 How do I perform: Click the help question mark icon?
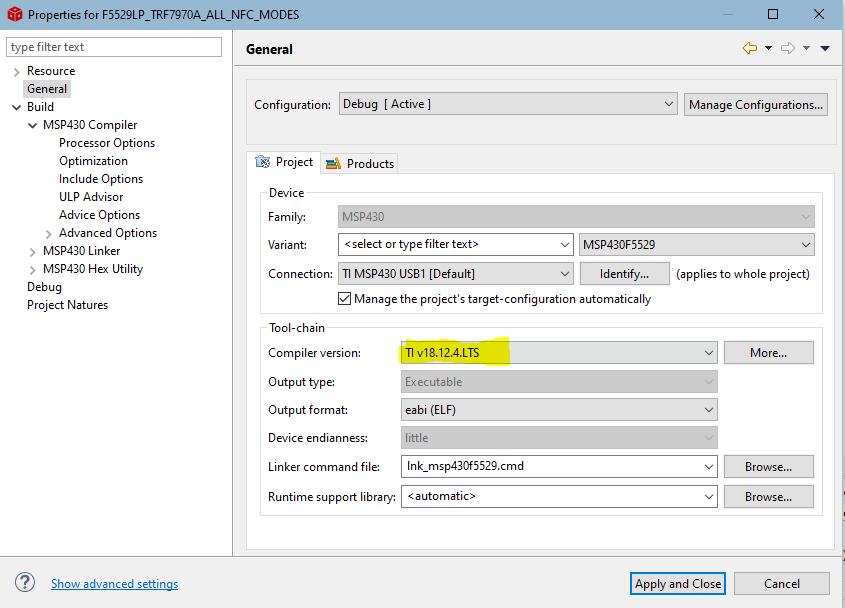25,583
